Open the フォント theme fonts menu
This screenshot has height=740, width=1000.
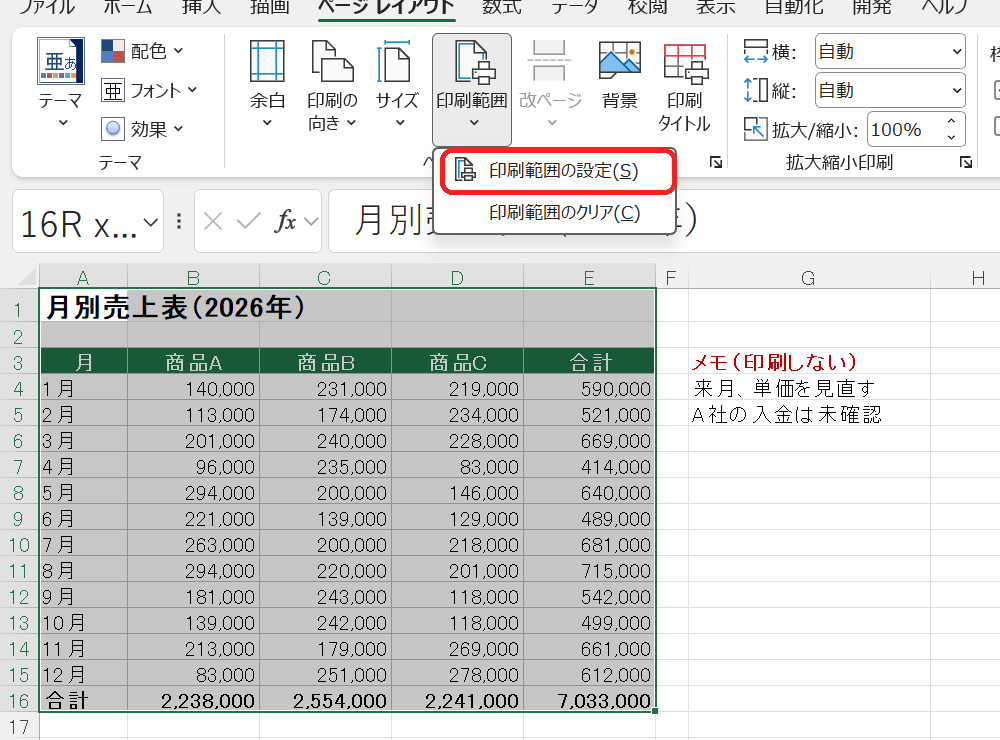click(149, 91)
